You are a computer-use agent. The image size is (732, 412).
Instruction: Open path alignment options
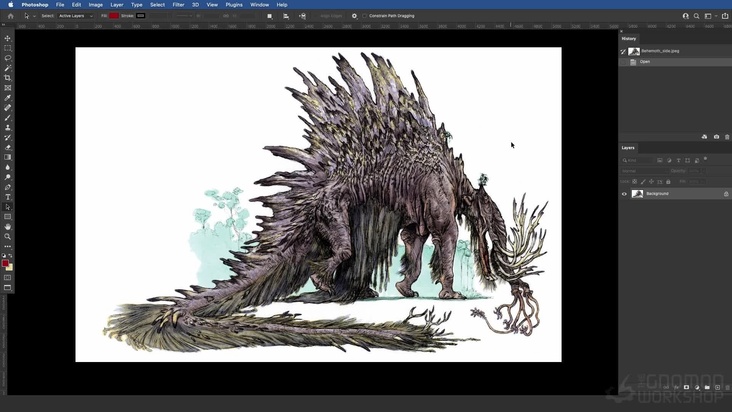[286, 16]
